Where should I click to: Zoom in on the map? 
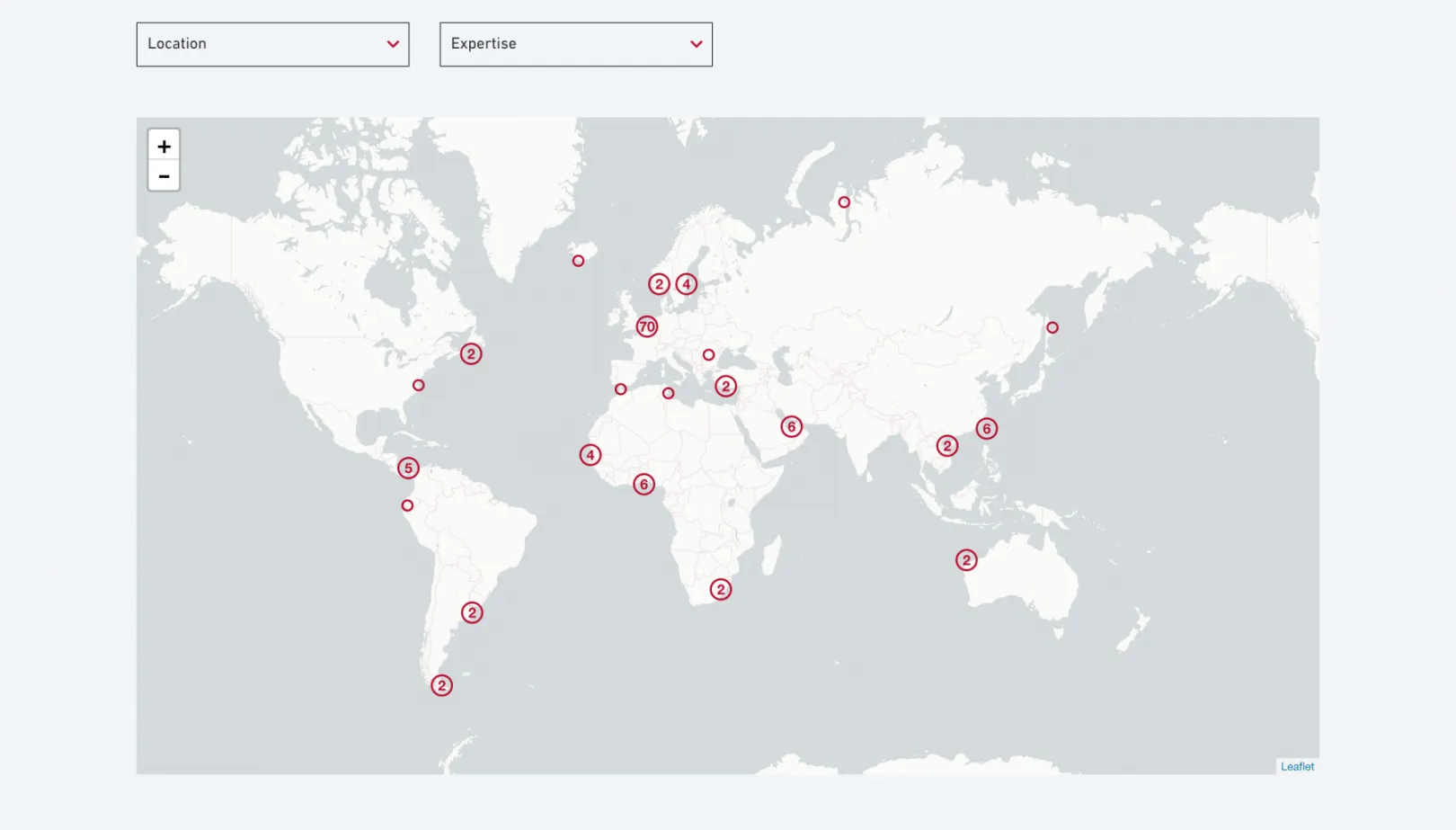click(164, 146)
